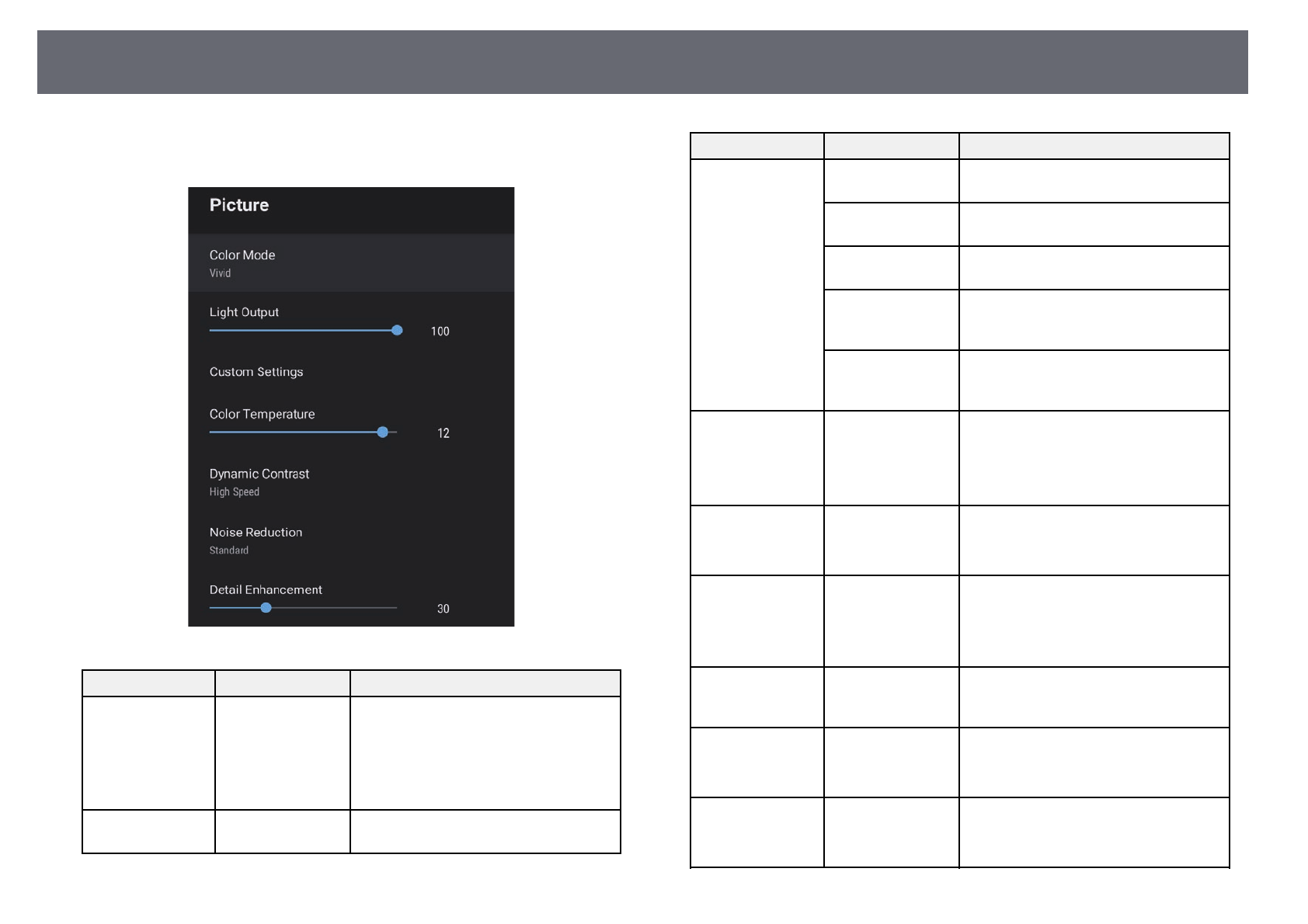Click the Light Output slider handle

click(397, 330)
